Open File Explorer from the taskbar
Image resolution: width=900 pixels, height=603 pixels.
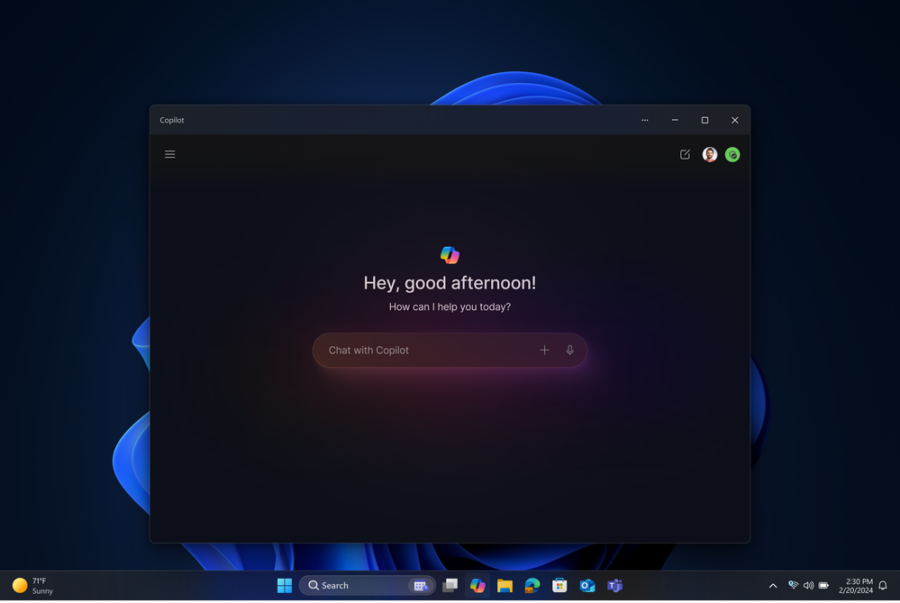tap(504, 585)
